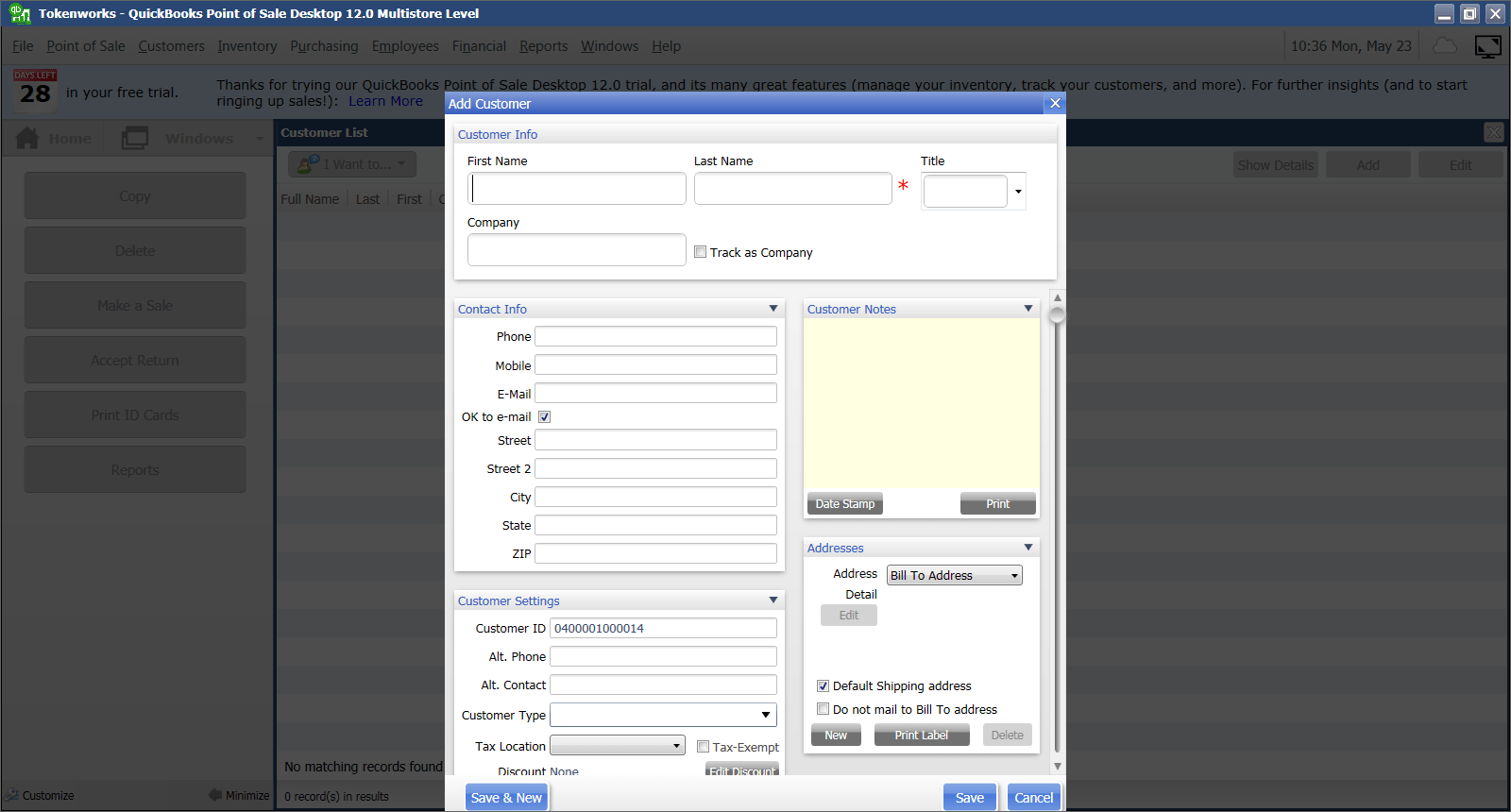Open the Point of Sale menu
Screen dimensions: 1511x812
[x=86, y=46]
